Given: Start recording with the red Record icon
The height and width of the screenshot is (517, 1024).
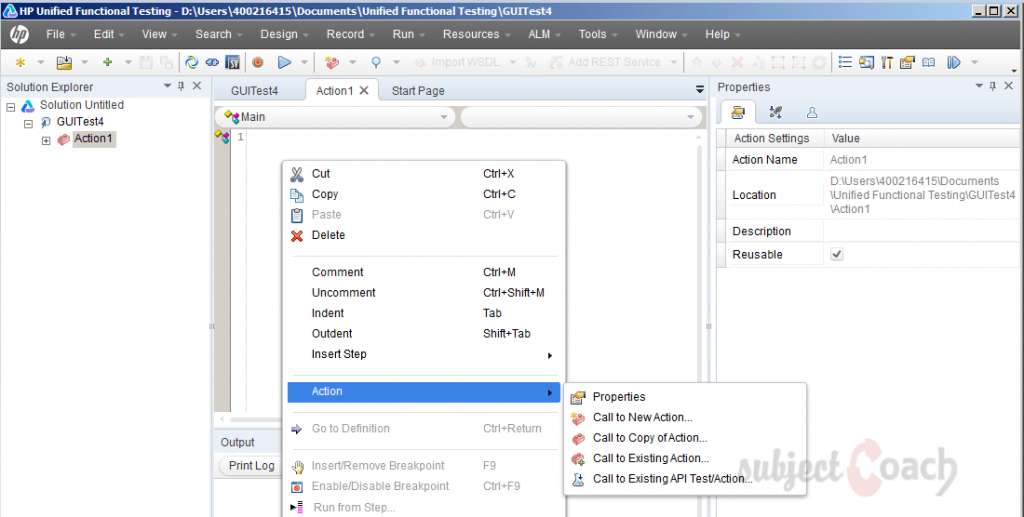Looking at the screenshot, I should 258,63.
